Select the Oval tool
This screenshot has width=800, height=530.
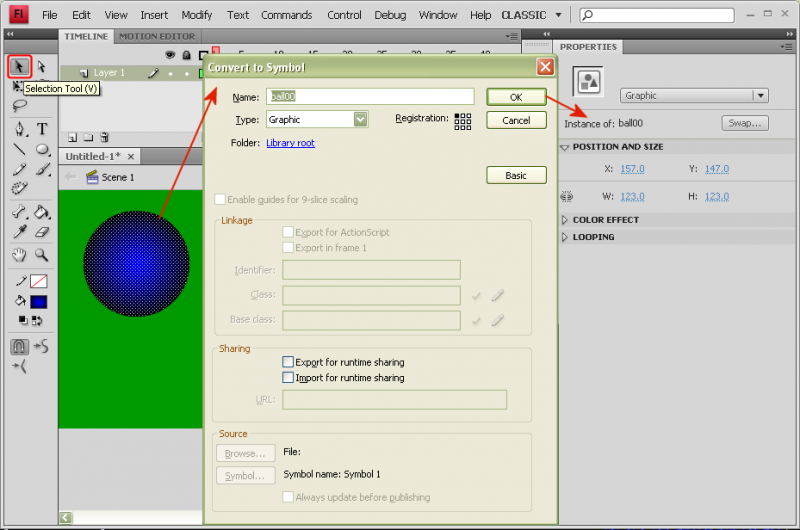click(42, 149)
